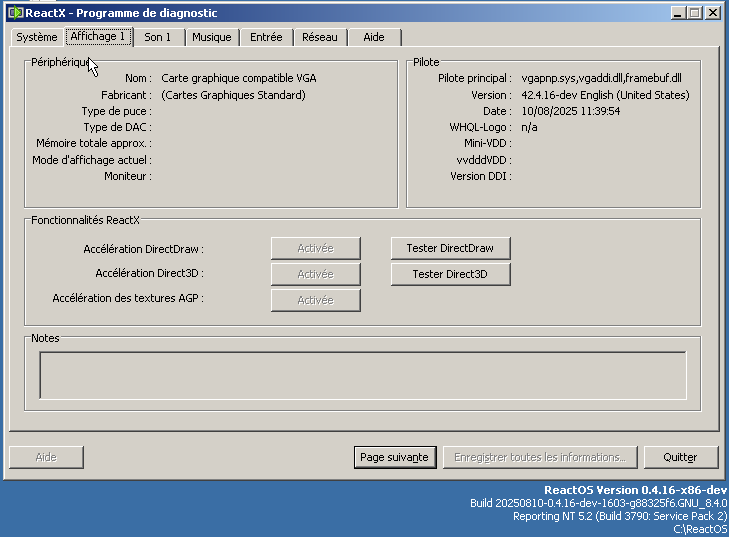Switch to the Réseau tab
This screenshot has height=537, width=729.
click(320, 37)
